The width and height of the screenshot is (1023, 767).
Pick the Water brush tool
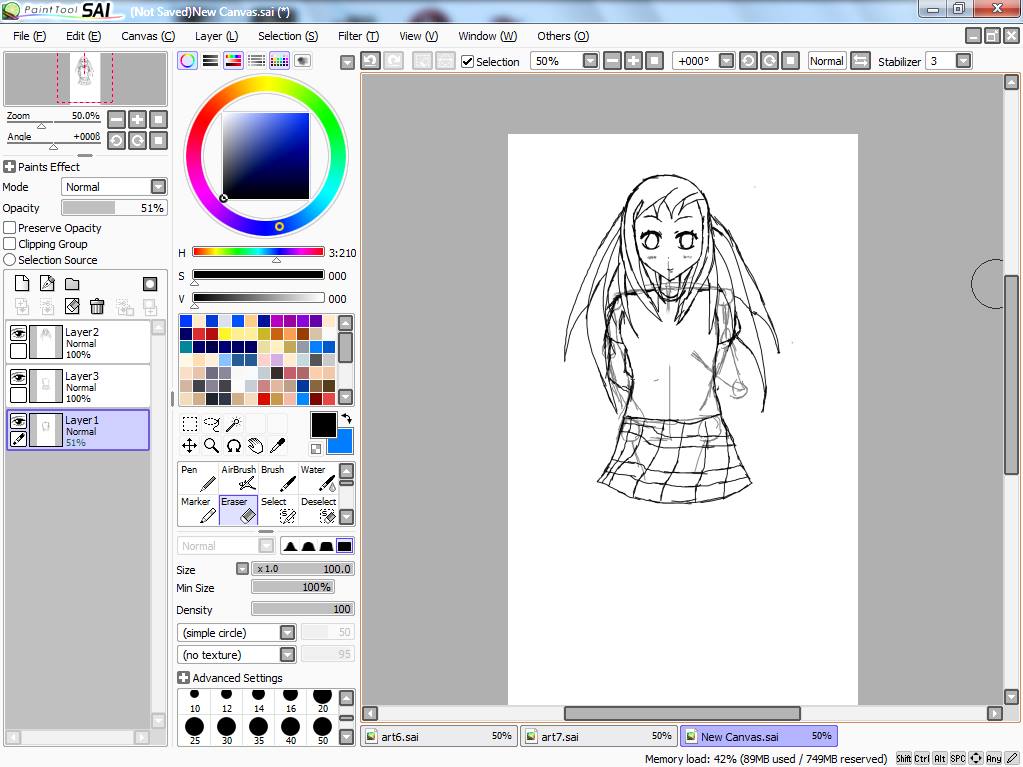pos(318,478)
